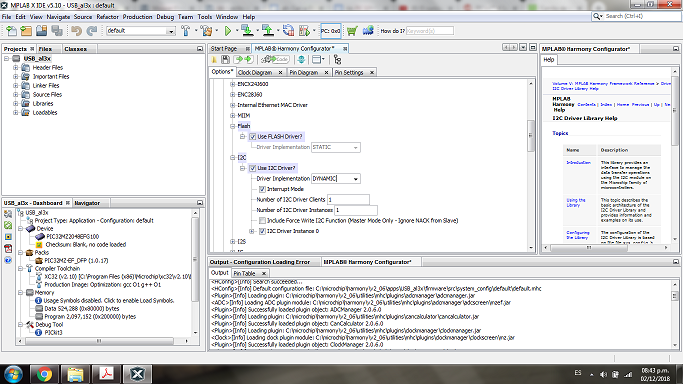Run the project with green play icon

tap(228, 30)
